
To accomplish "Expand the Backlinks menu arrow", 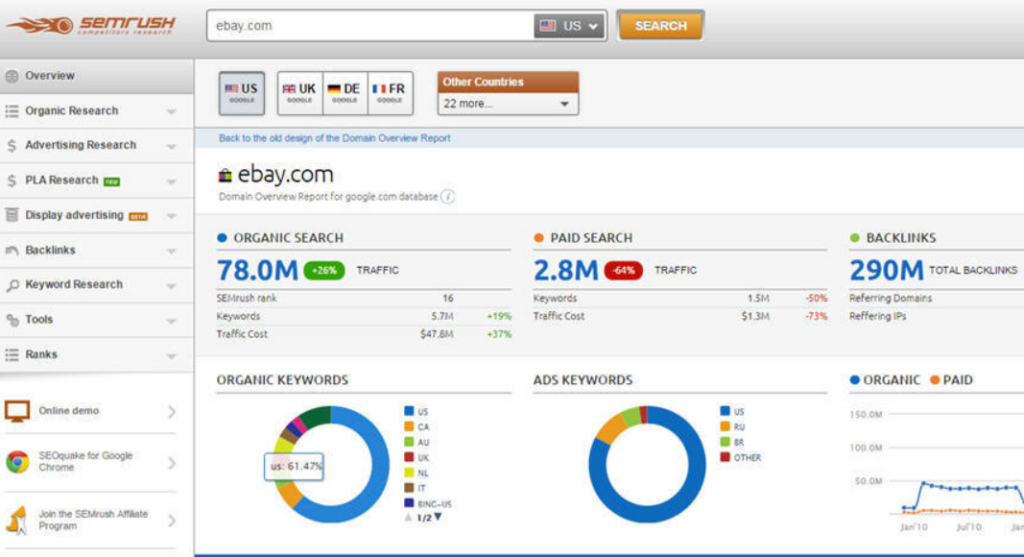I will click(x=171, y=251).
